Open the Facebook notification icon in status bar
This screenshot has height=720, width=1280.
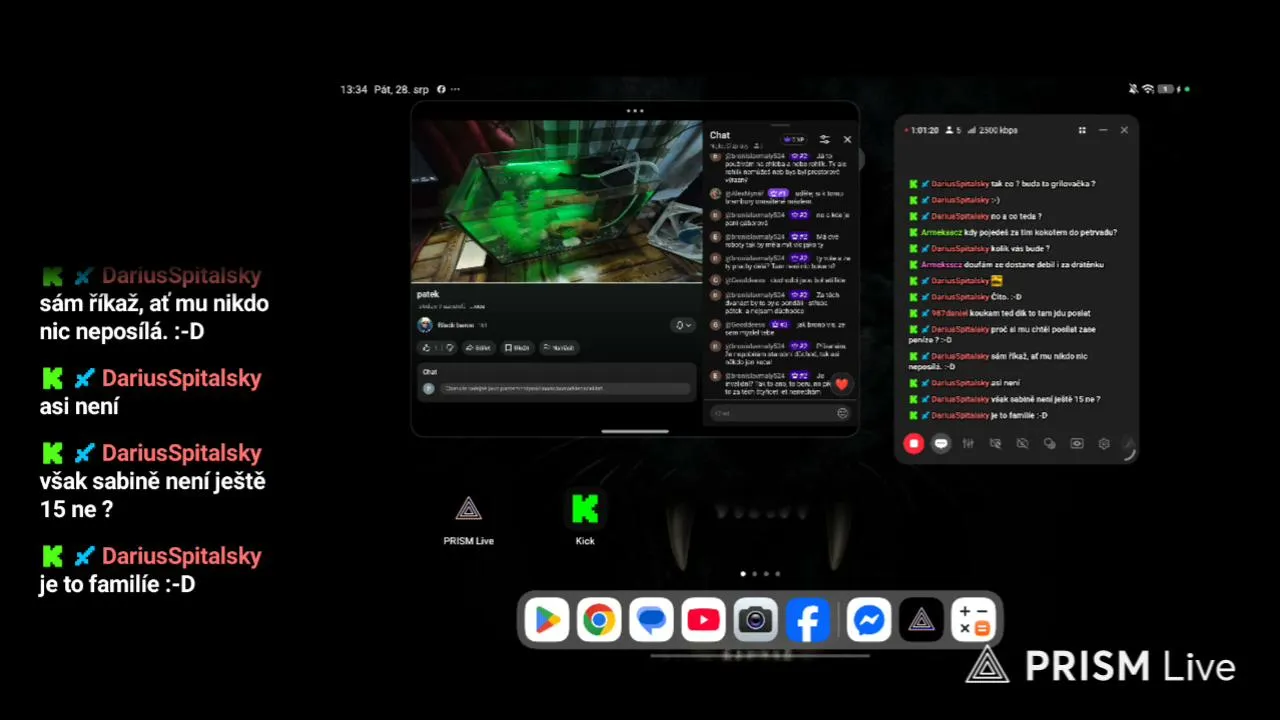pos(441,89)
